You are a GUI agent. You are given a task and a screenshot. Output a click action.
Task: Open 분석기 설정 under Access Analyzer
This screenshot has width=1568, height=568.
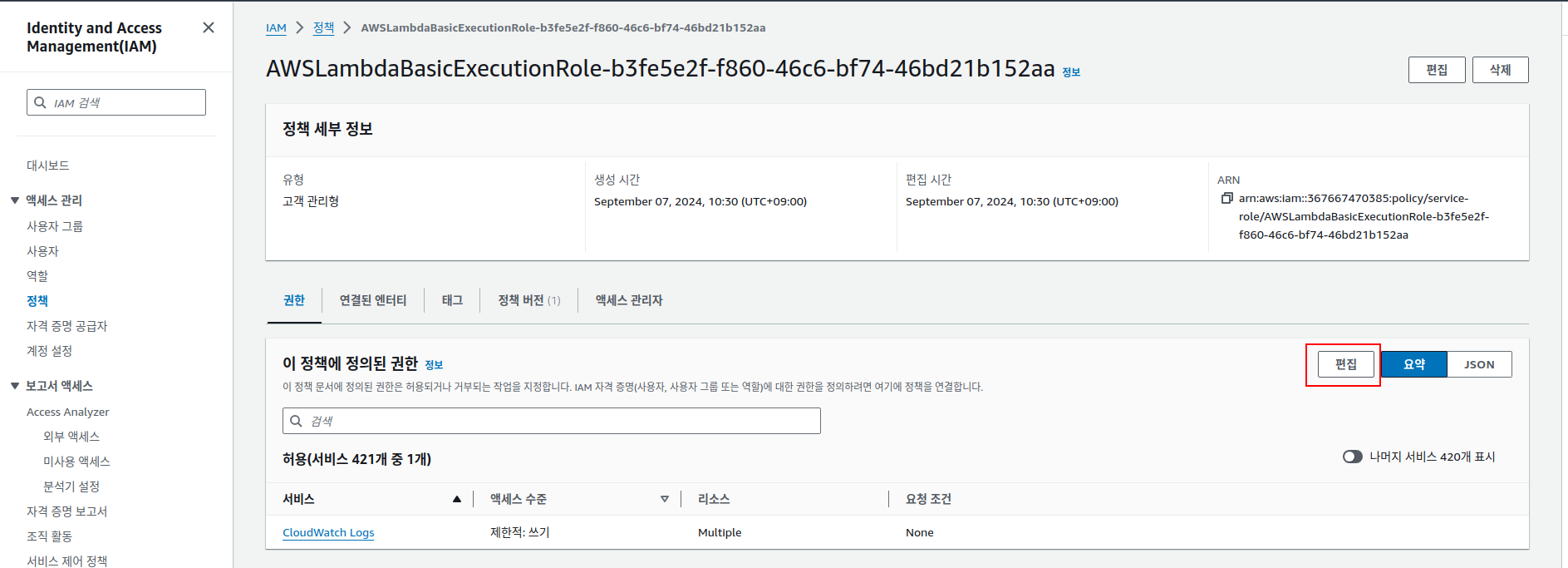(71, 487)
